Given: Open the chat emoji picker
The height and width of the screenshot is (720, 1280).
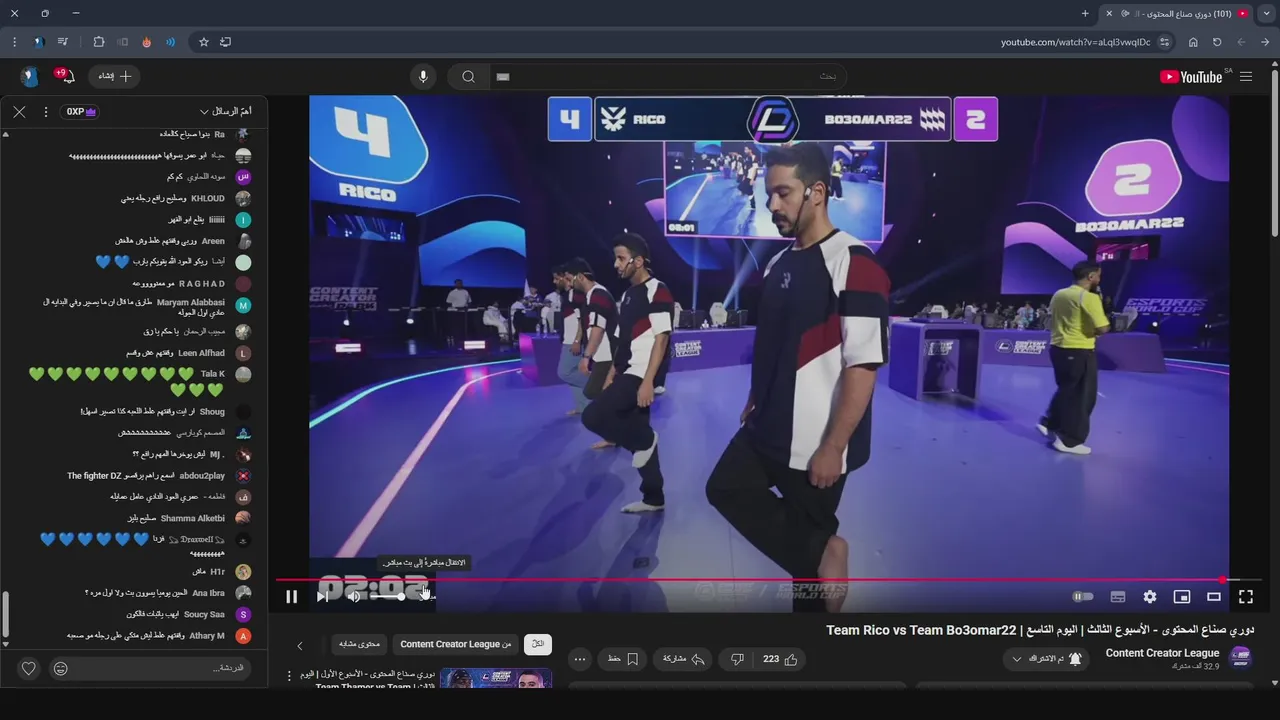Looking at the screenshot, I should pos(61,669).
